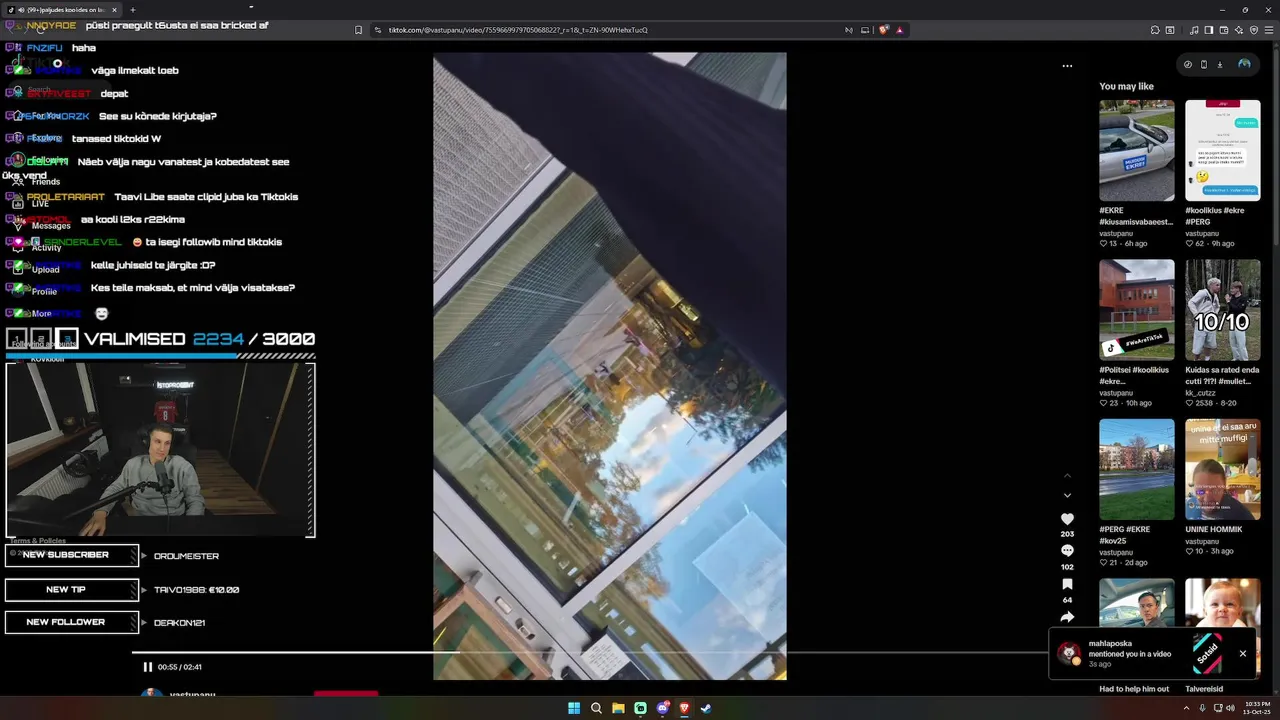Pause the video using the playback button

147,667
